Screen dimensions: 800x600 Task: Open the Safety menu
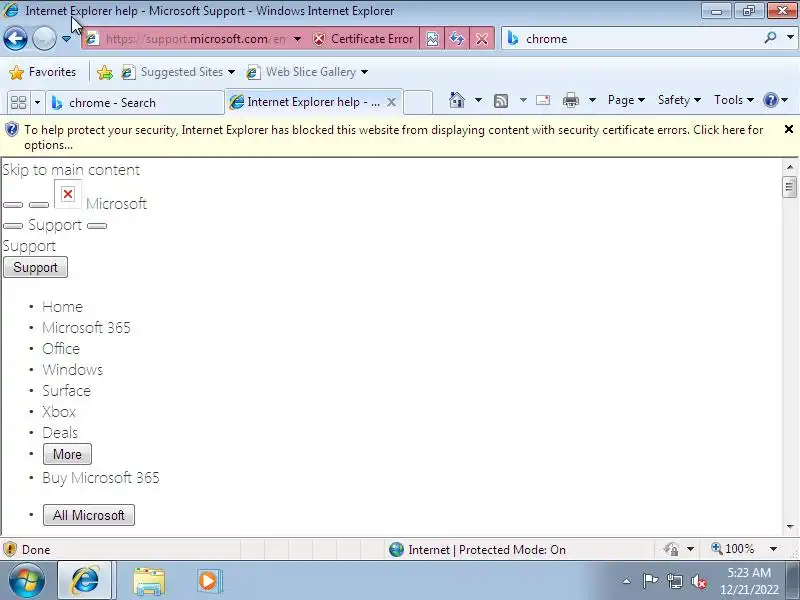click(679, 100)
